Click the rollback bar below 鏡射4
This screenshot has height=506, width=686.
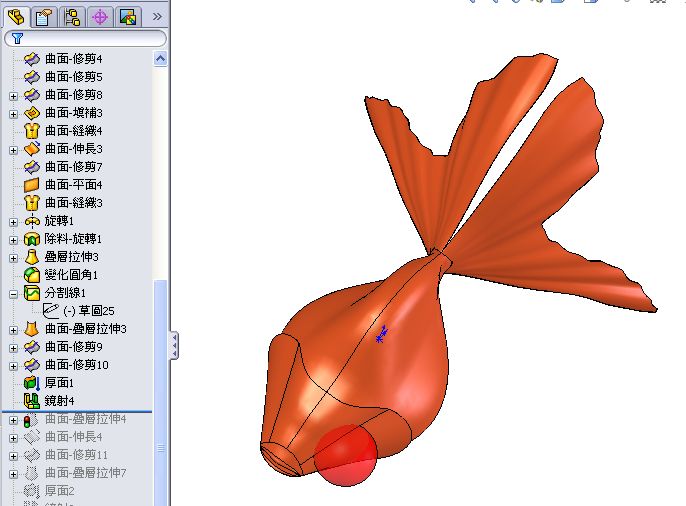pyautogui.click(x=77, y=412)
